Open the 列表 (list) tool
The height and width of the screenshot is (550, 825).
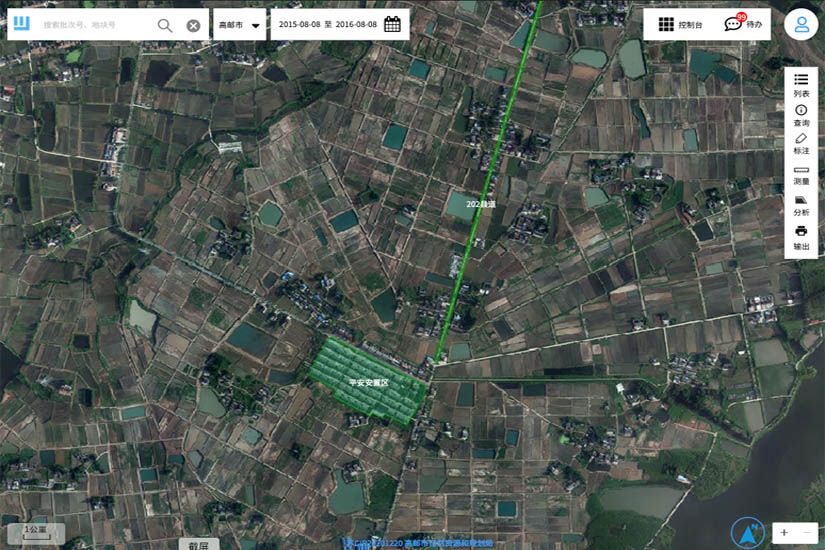(801, 84)
